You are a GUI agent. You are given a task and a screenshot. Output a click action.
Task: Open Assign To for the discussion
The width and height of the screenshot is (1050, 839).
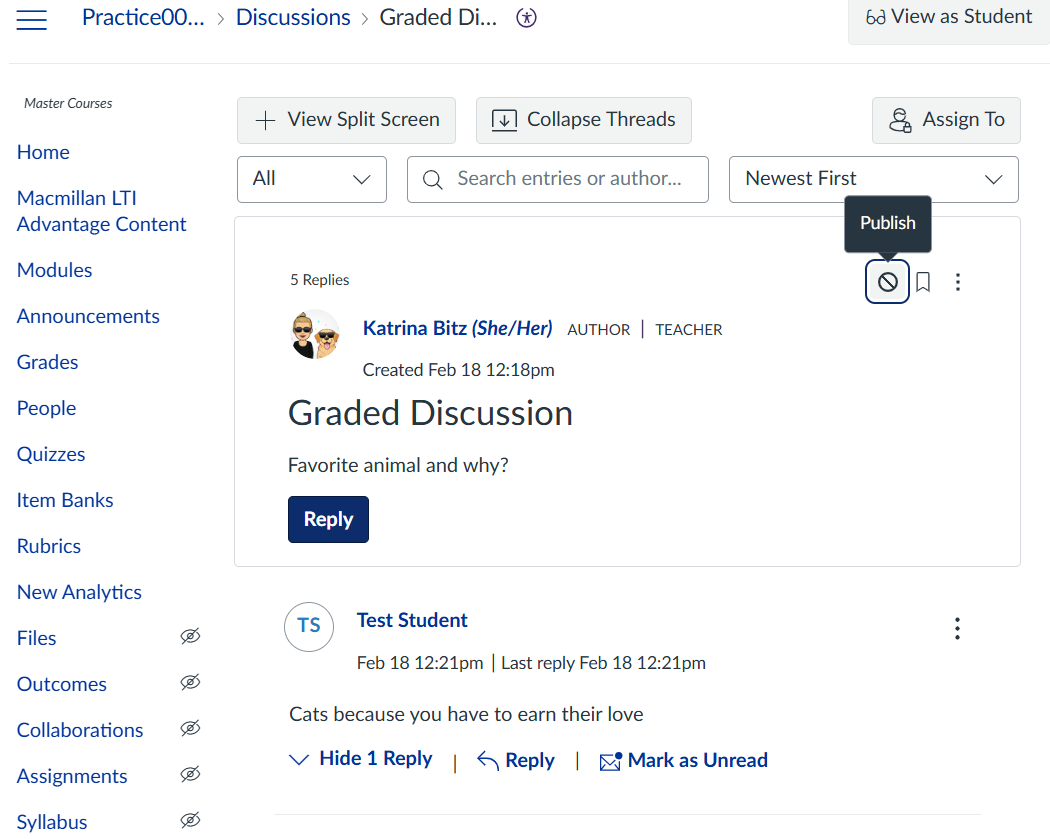pos(946,119)
